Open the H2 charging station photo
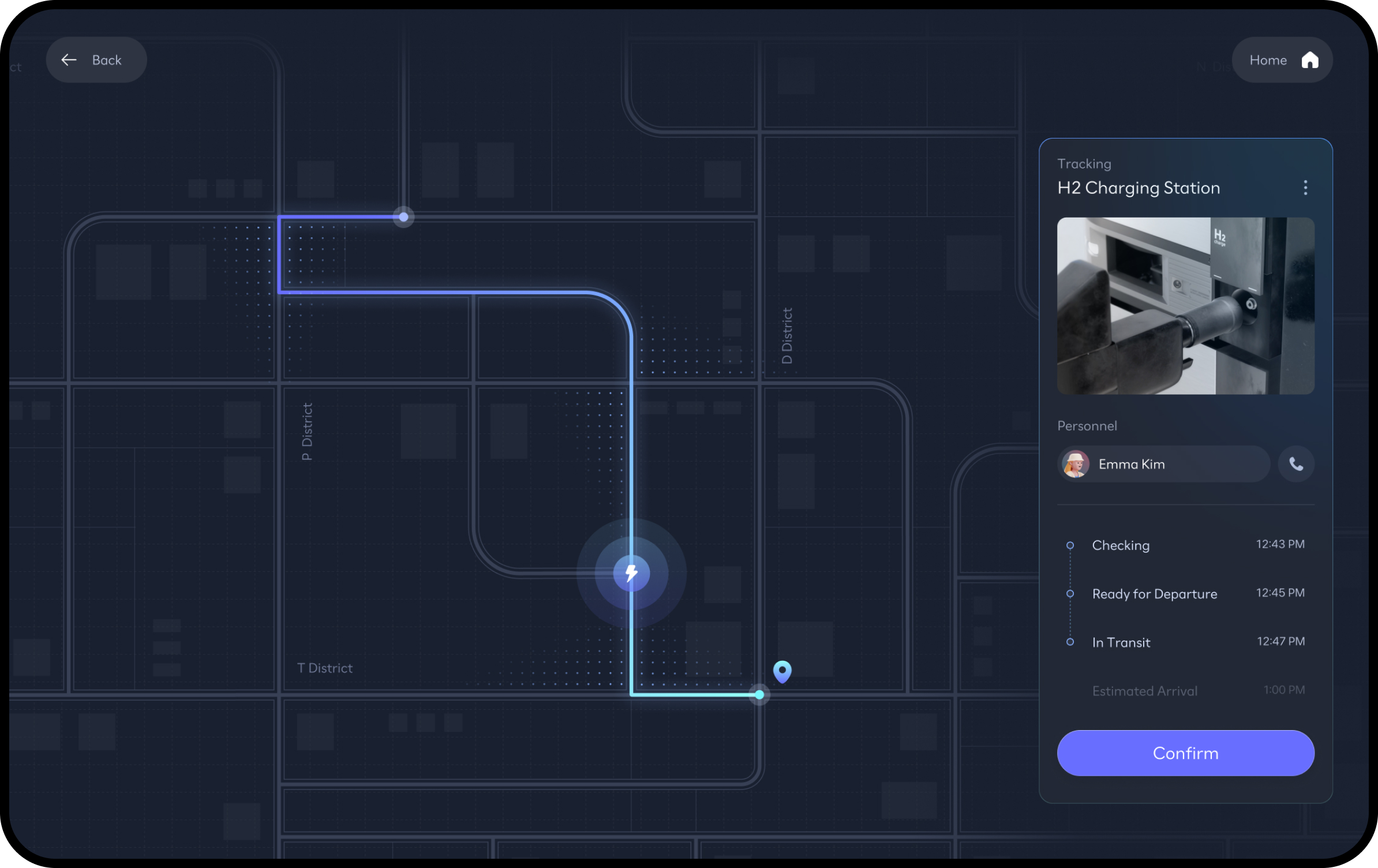The width and height of the screenshot is (1378, 868). (1185, 306)
